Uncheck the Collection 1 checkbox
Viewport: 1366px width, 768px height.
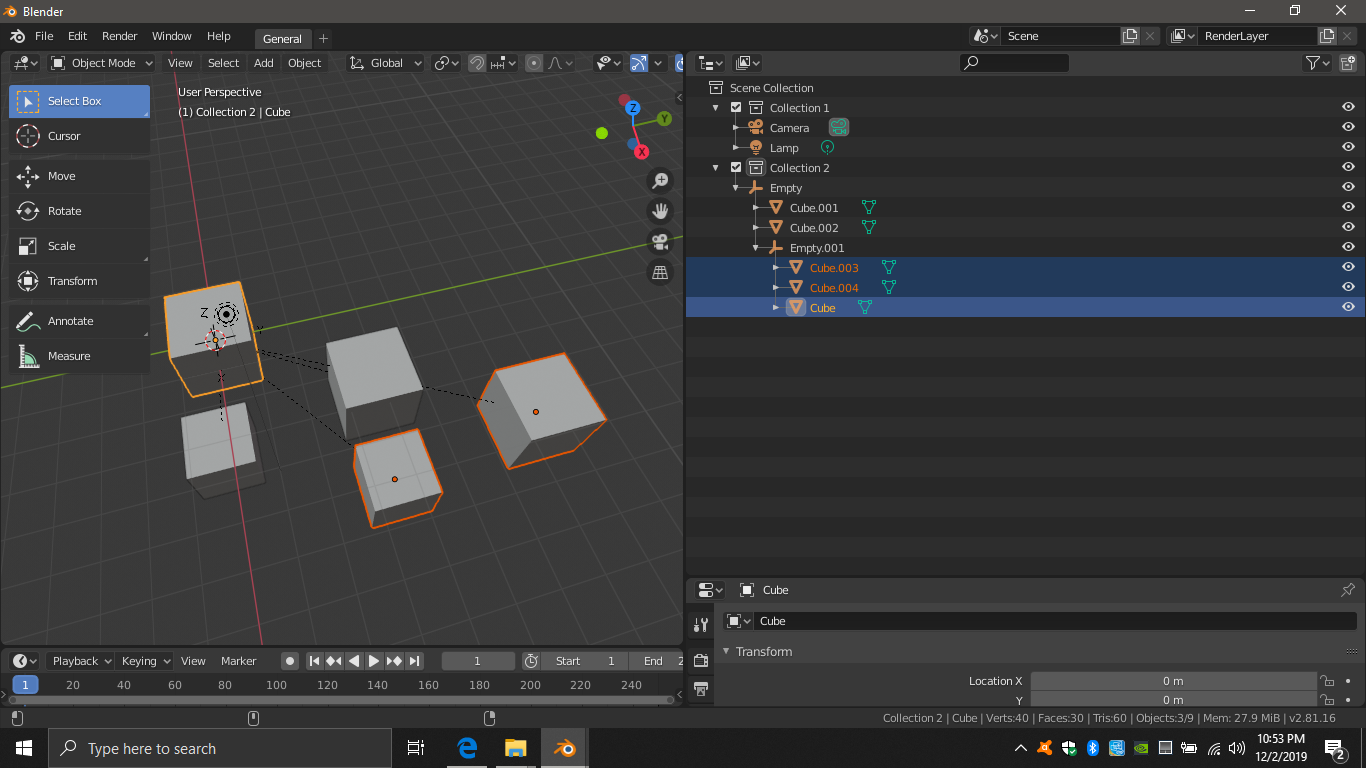coord(736,108)
